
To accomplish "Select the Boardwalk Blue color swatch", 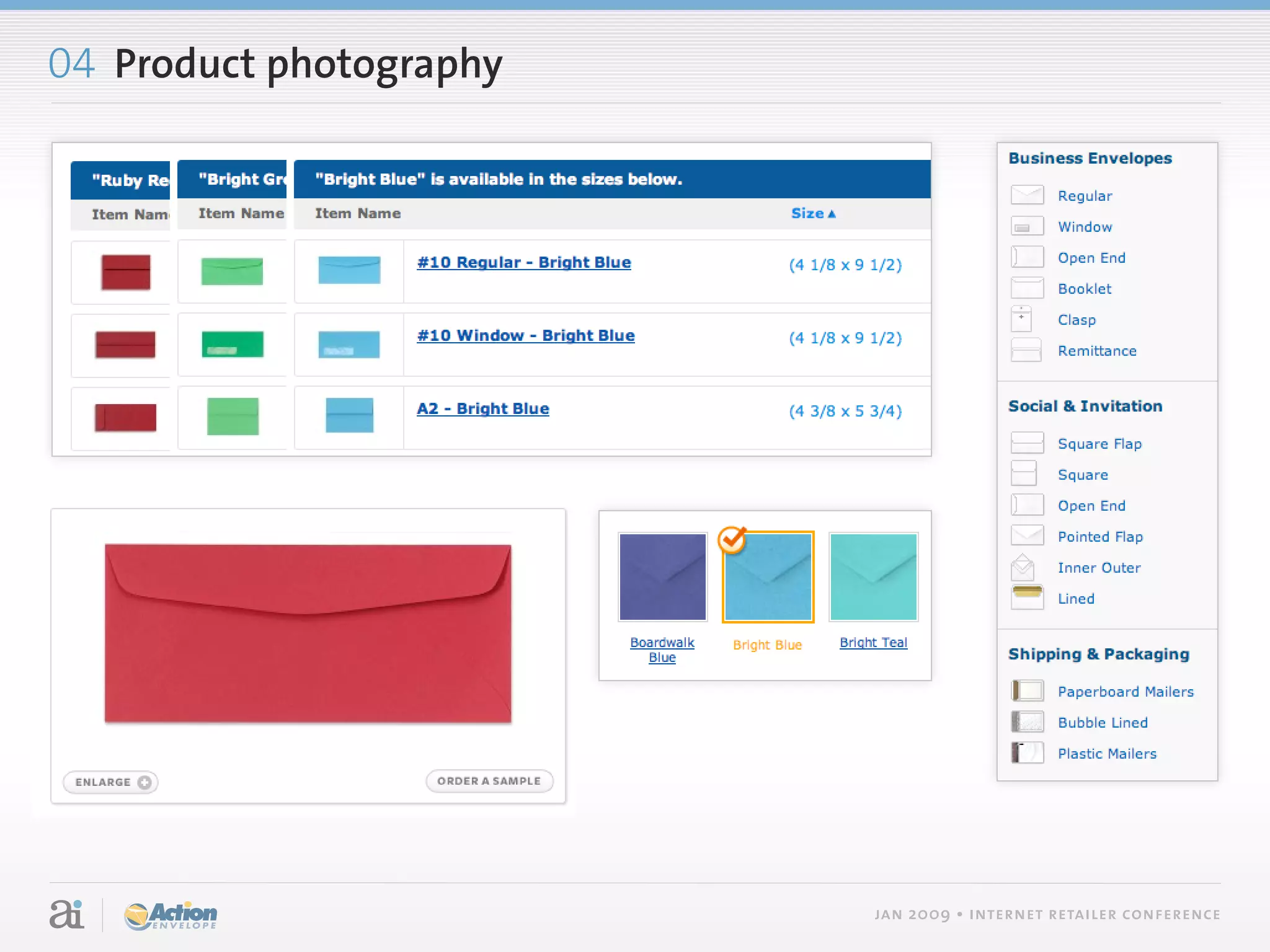I will click(x=662, y=576).
